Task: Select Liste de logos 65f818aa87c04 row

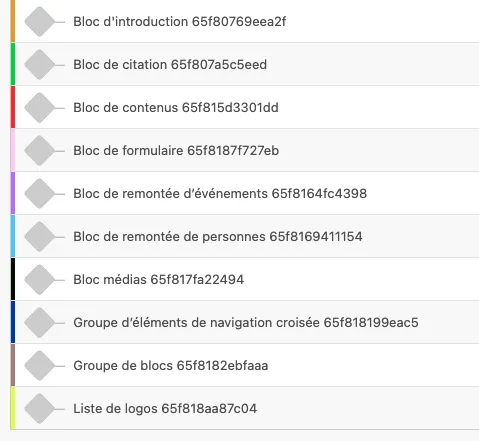Action: 247,408
